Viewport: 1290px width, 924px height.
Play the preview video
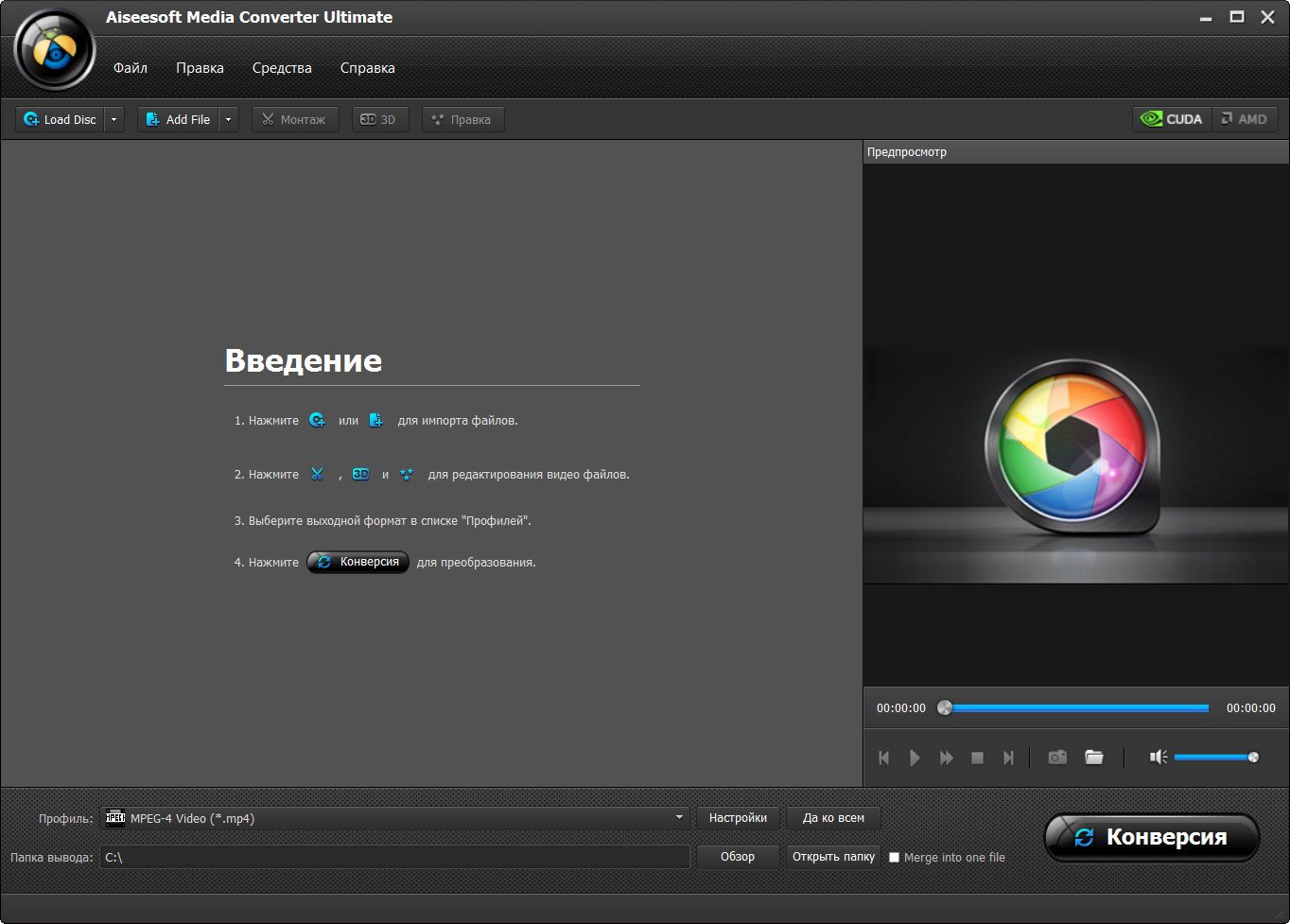[x=915, y=758]
